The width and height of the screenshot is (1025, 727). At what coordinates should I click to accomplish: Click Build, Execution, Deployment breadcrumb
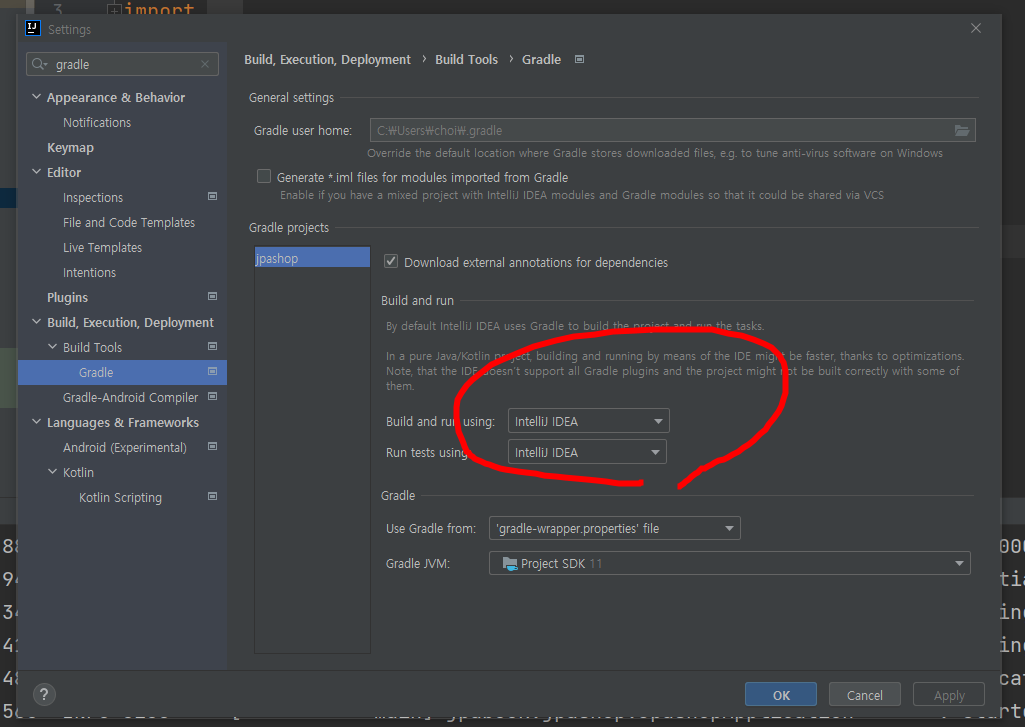[x=328, y=59]
